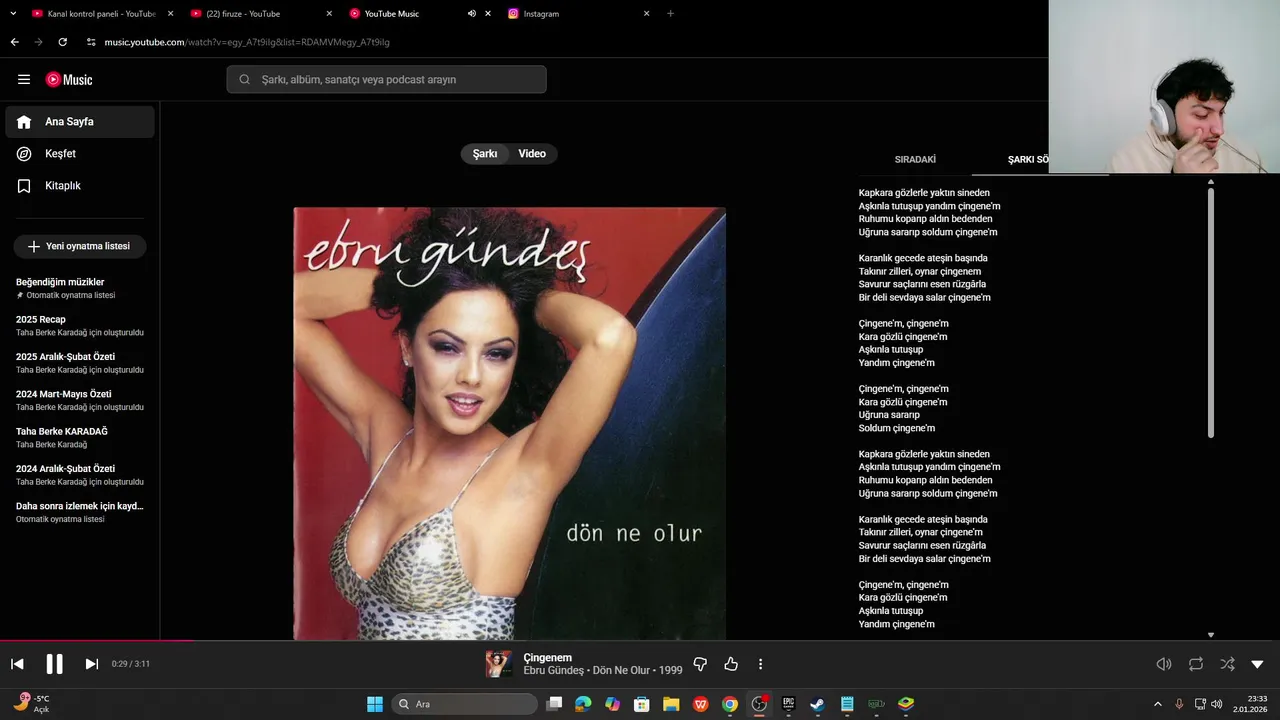1280x720 pixels.
Task: Create a playlist with Yeni oynatma listesi
Action: 80,246
